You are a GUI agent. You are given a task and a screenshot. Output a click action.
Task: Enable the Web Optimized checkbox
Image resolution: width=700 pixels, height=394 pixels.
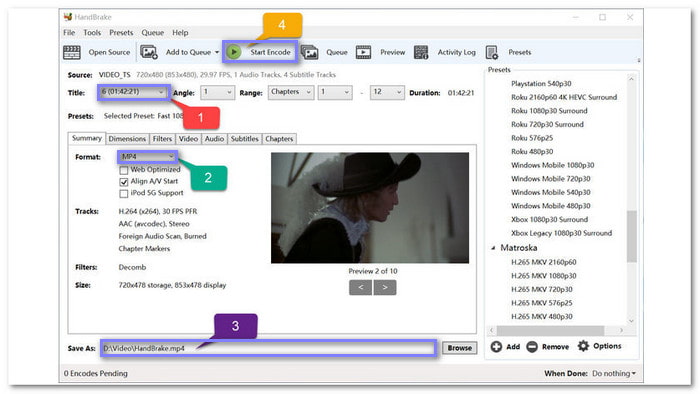124,170
